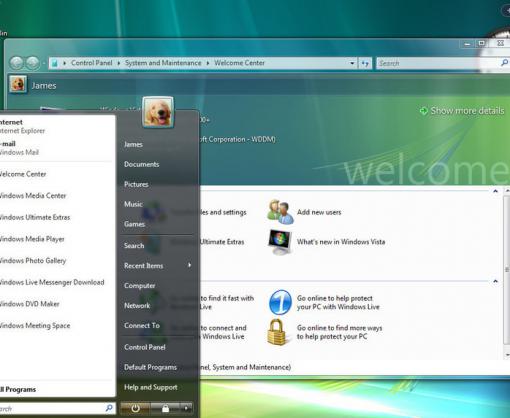
Task: Click breadcrumb arrow after Control Panel
Action: pyautogui.click(x=119, y=63)
